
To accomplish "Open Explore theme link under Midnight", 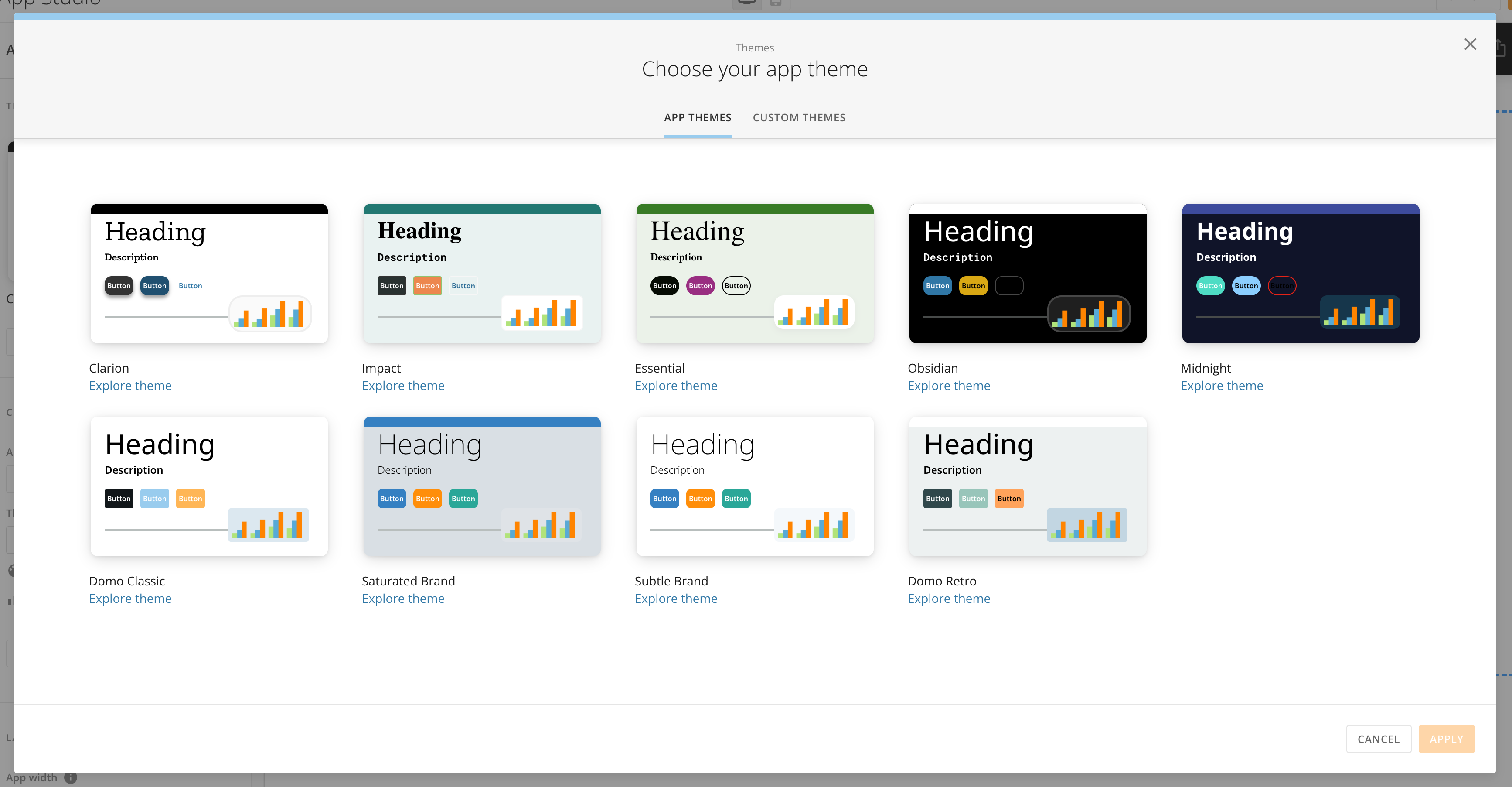I will pos(1222,386).
